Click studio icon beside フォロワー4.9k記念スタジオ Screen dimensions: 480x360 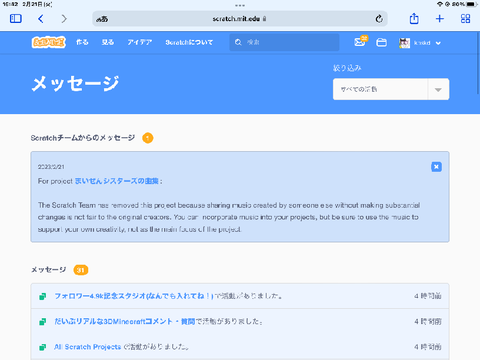coord(43,296)
